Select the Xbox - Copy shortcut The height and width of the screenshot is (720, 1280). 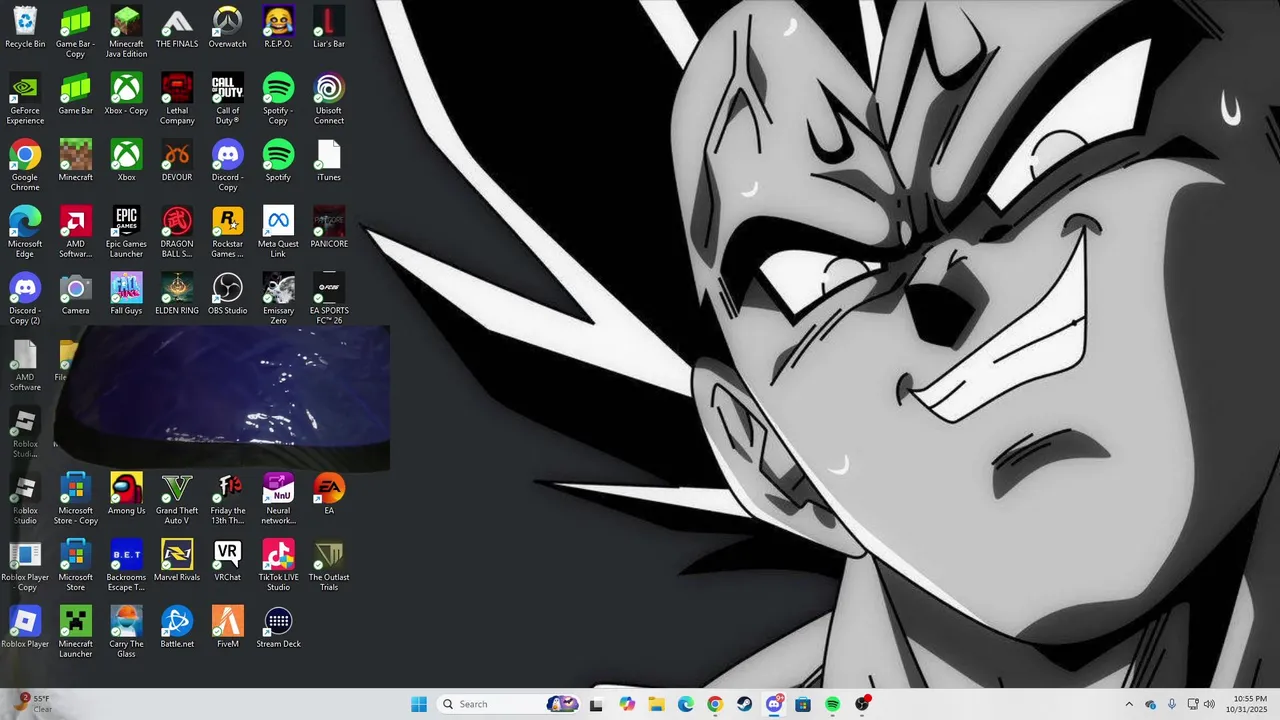point(126,95)
